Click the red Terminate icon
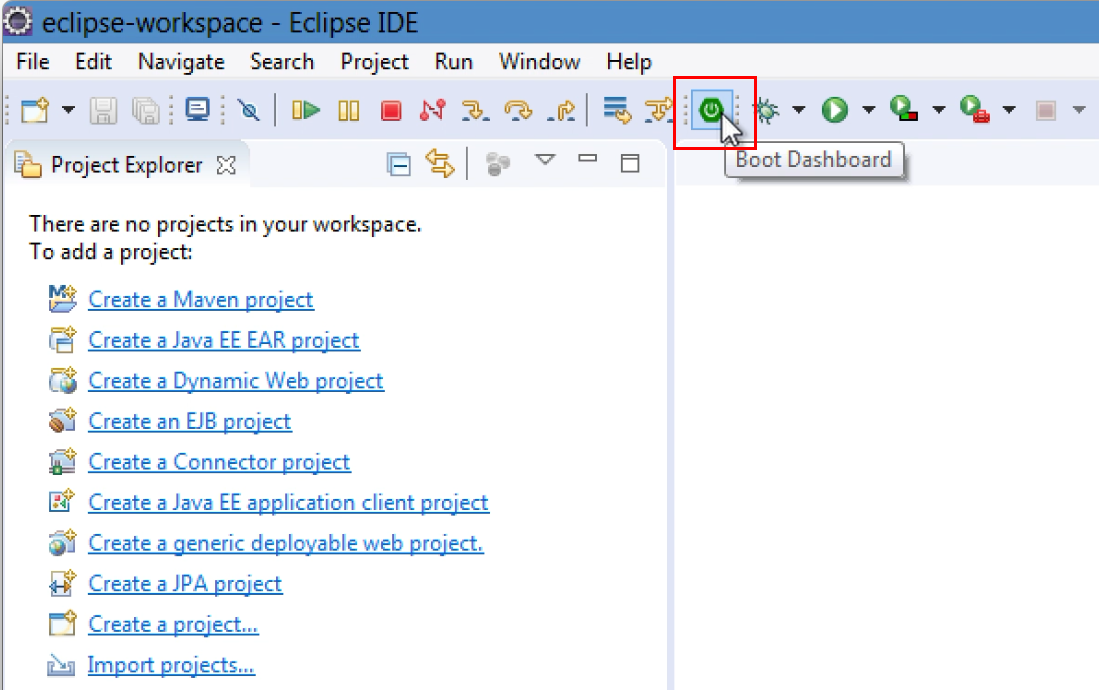Viewport: 1099px width, 690px height. point(391,111)
